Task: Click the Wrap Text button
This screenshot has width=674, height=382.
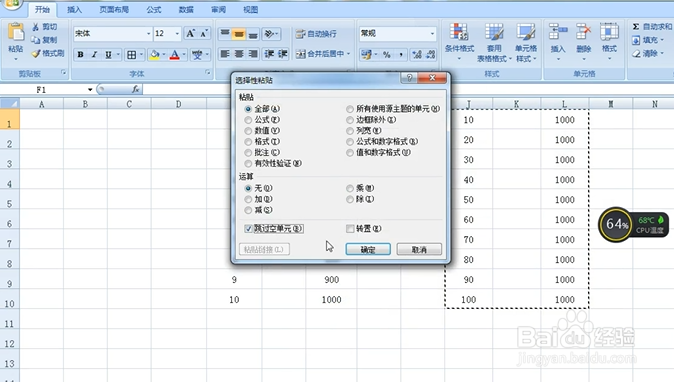Action: (x=316, y=34)
